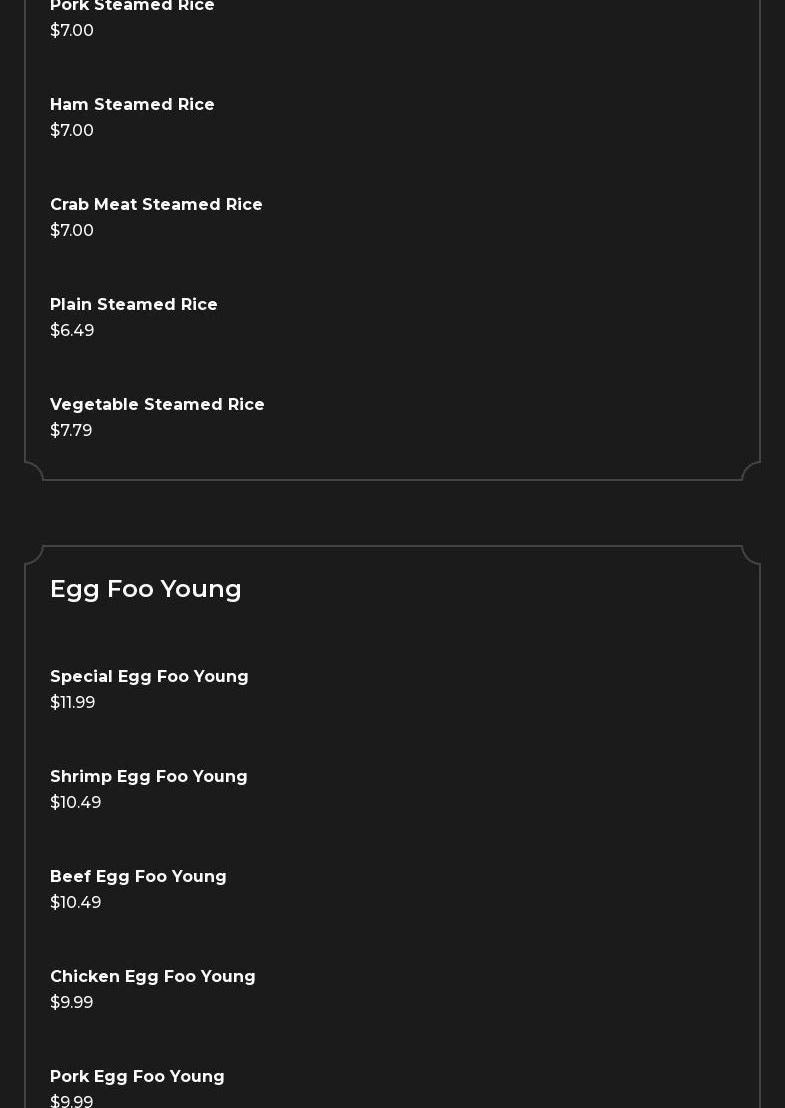Image resolution: width=785 pixels, height=1108 pixels.
Task: Click the $6.49 price
Action: (72, 331)
